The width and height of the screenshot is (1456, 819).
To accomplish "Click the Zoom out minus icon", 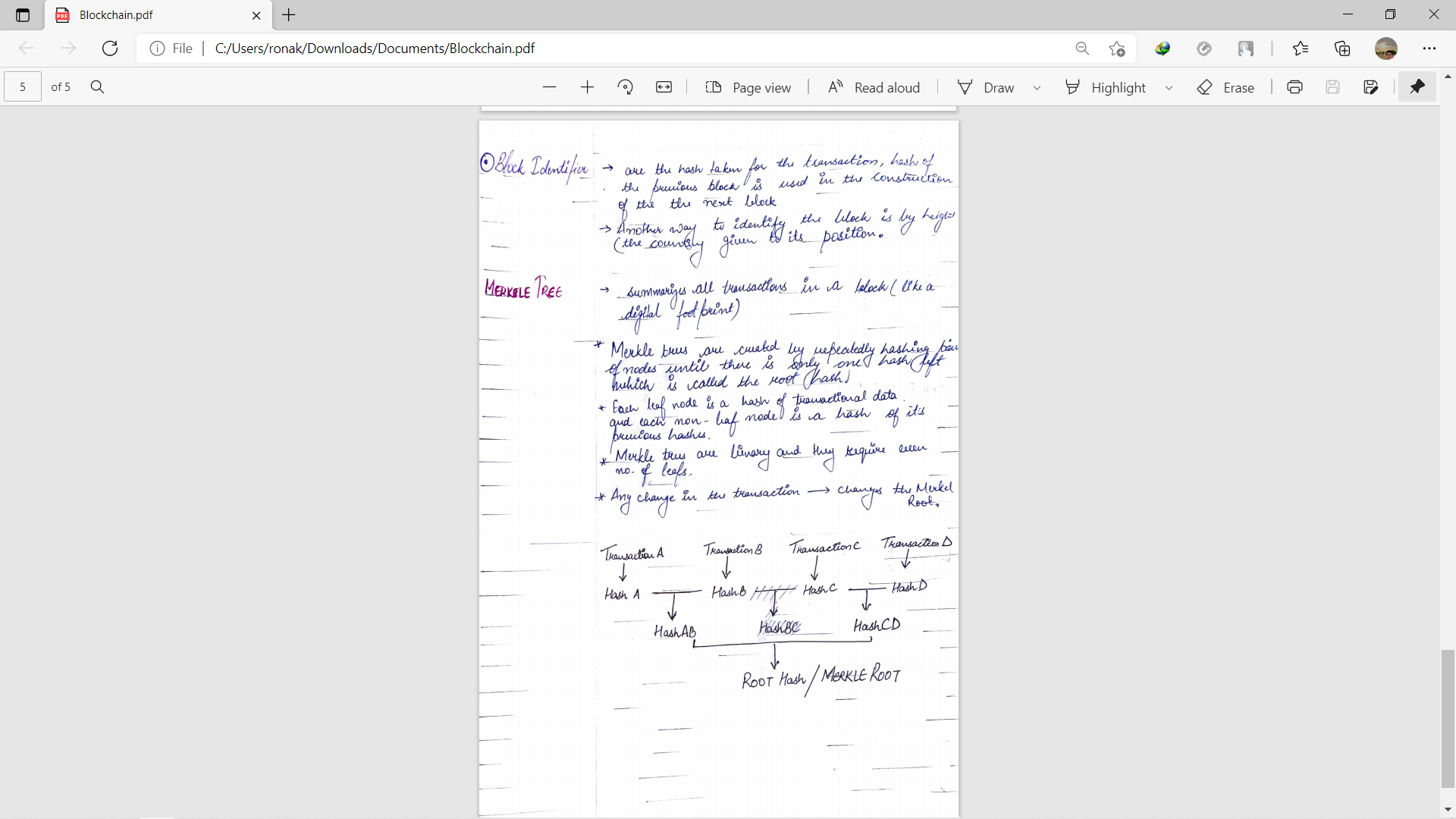I will (550, 87).
